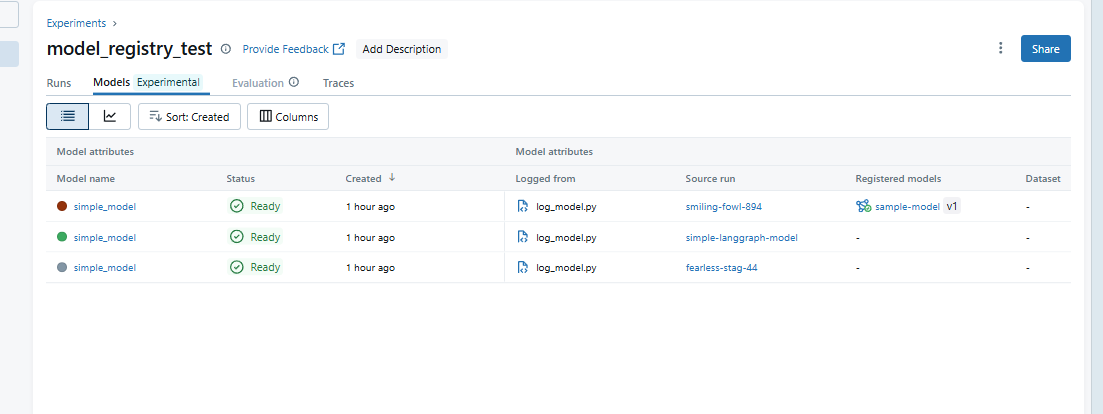The height and width of the screenshot is (414, 1103).
Task: Switch to chart view layout
Action: click(x=110, y=117)
